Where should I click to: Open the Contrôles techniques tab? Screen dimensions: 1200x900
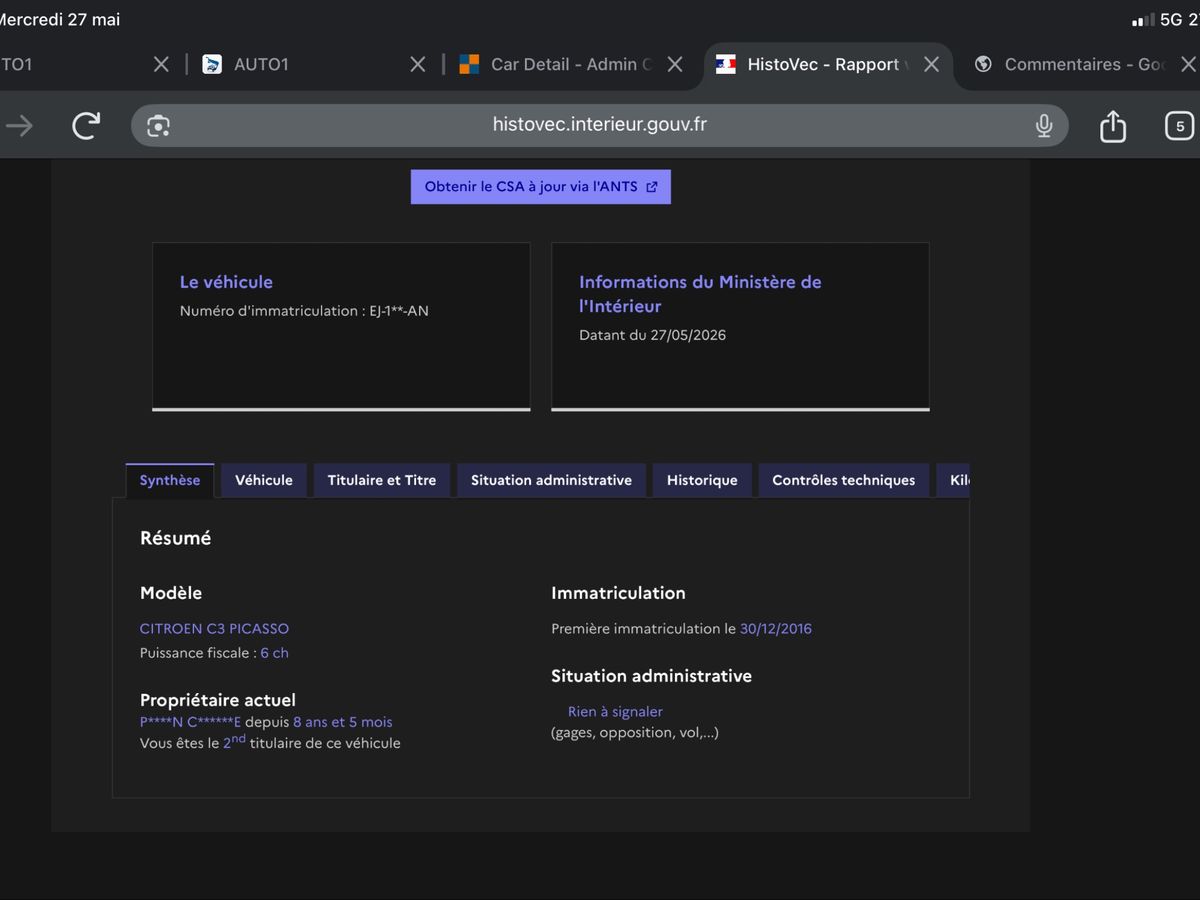[x=844, y=480]
